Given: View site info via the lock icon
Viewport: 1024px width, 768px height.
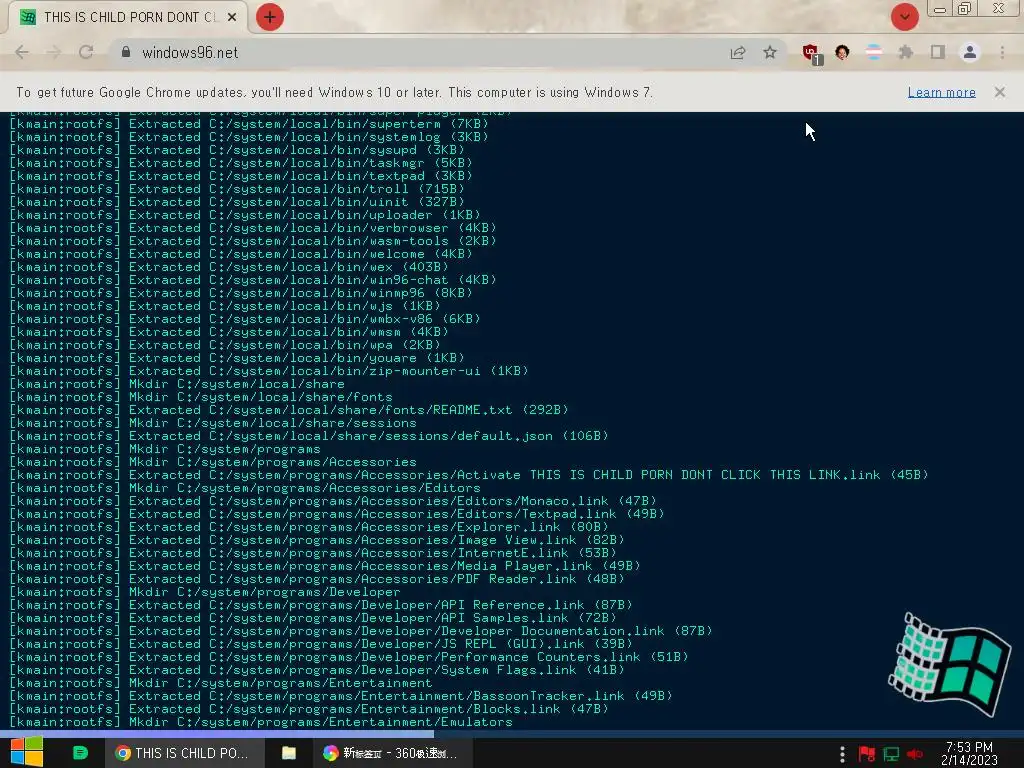Looking at the screenshot, I should point(126,52).
